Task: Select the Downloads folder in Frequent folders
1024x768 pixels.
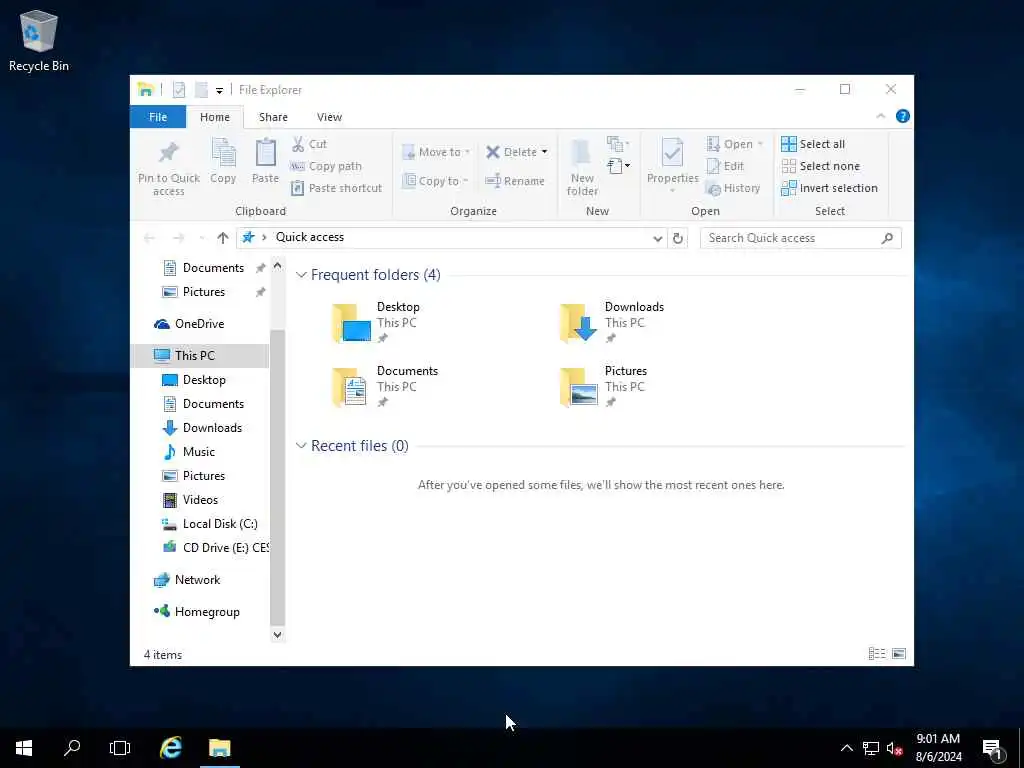Action: tap(612, 323)
